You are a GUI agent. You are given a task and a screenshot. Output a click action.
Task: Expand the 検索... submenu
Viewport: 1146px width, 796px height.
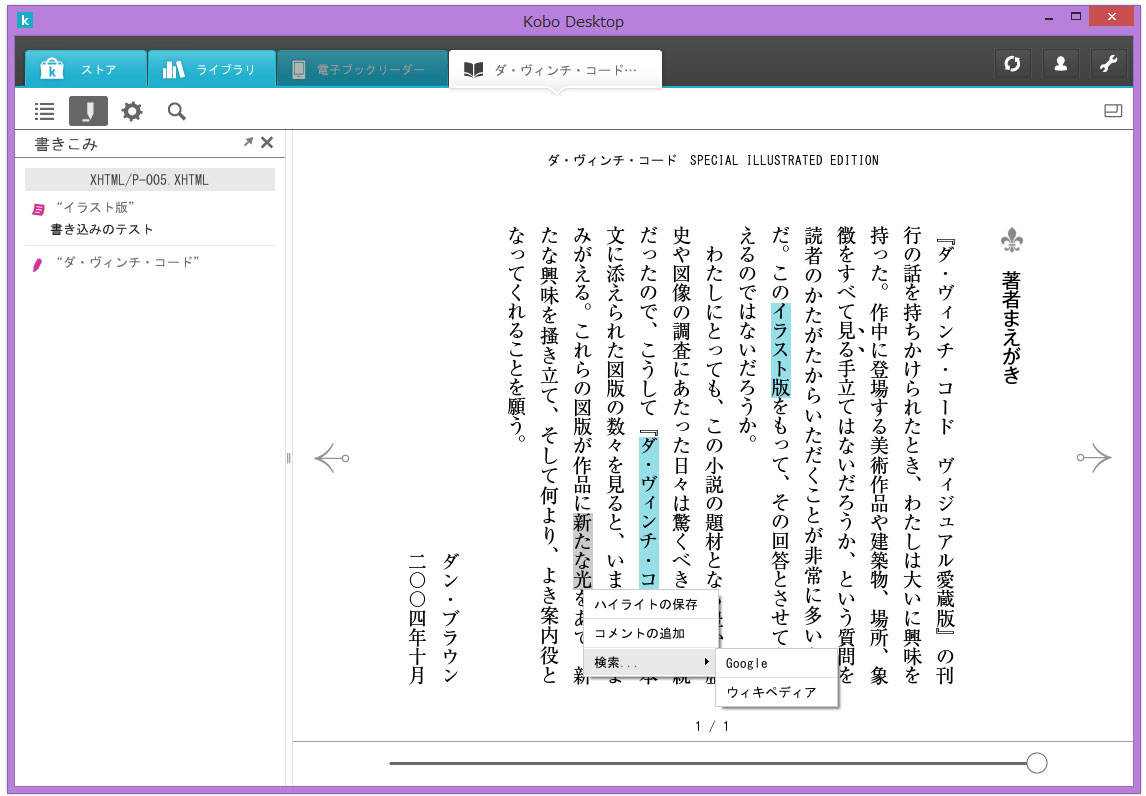click(650, 662)
